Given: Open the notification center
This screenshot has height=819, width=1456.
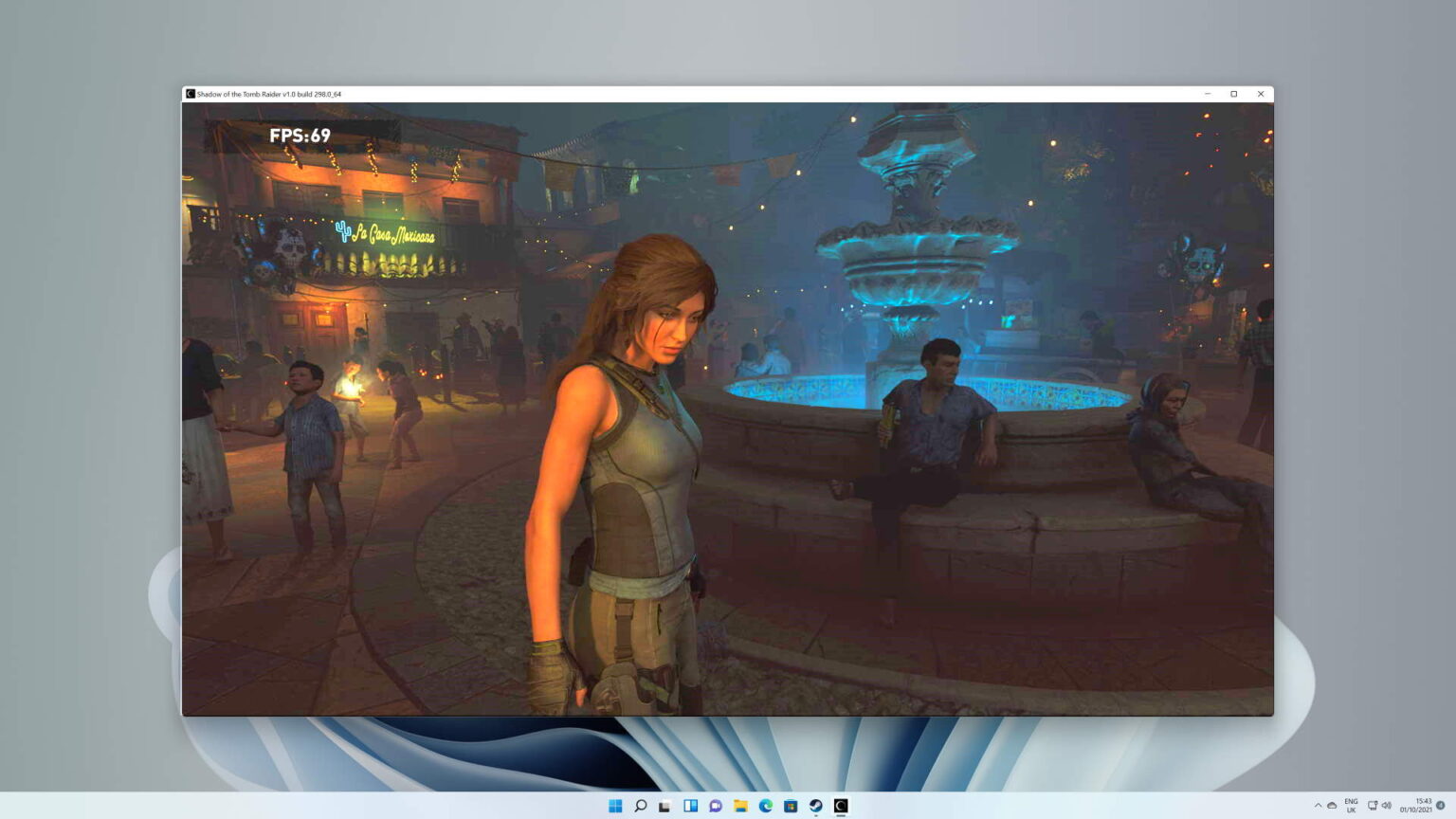Looking at the screenshot, I should [x=1439, y=806].
